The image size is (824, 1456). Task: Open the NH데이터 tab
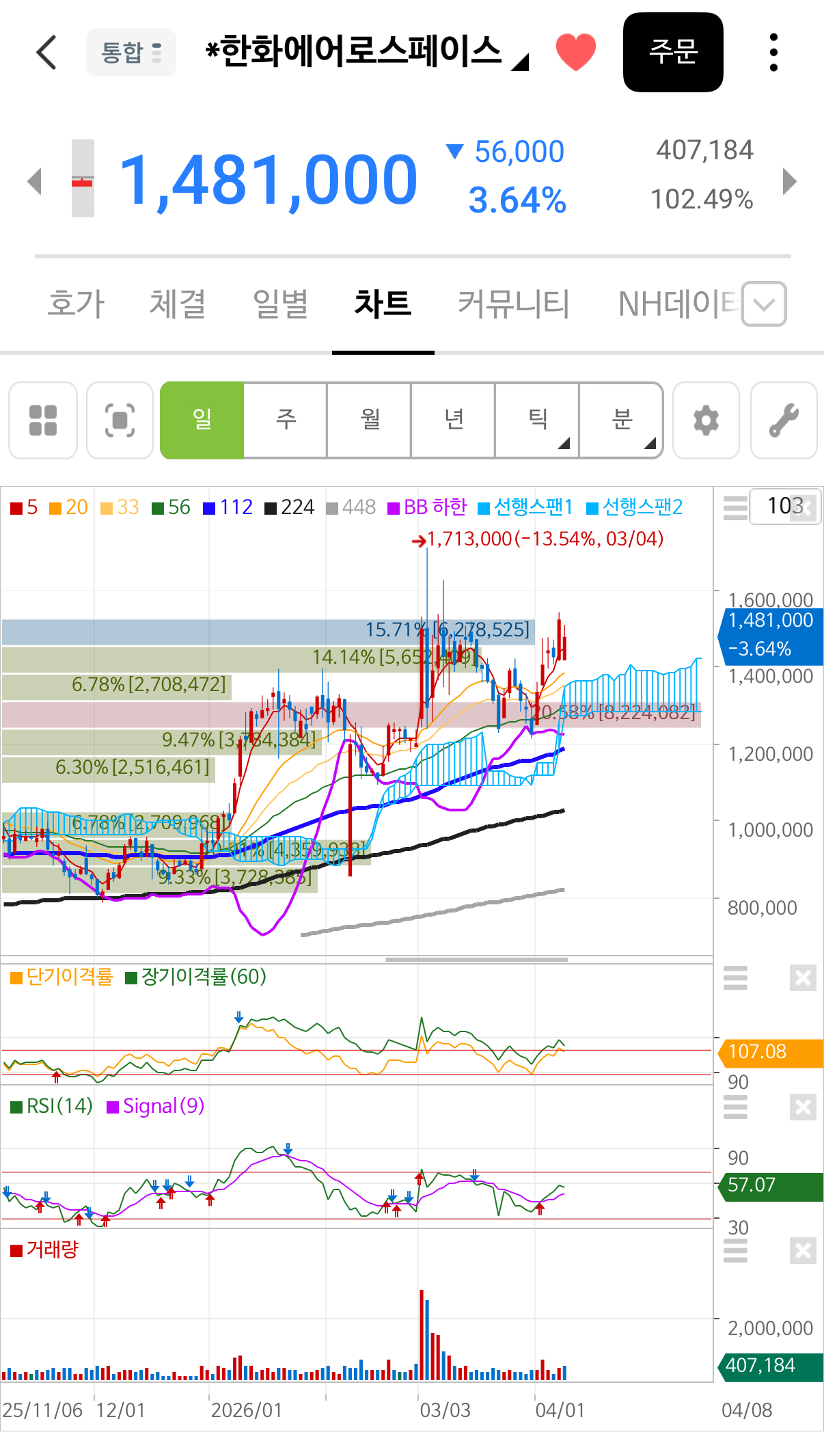point(678,304)
